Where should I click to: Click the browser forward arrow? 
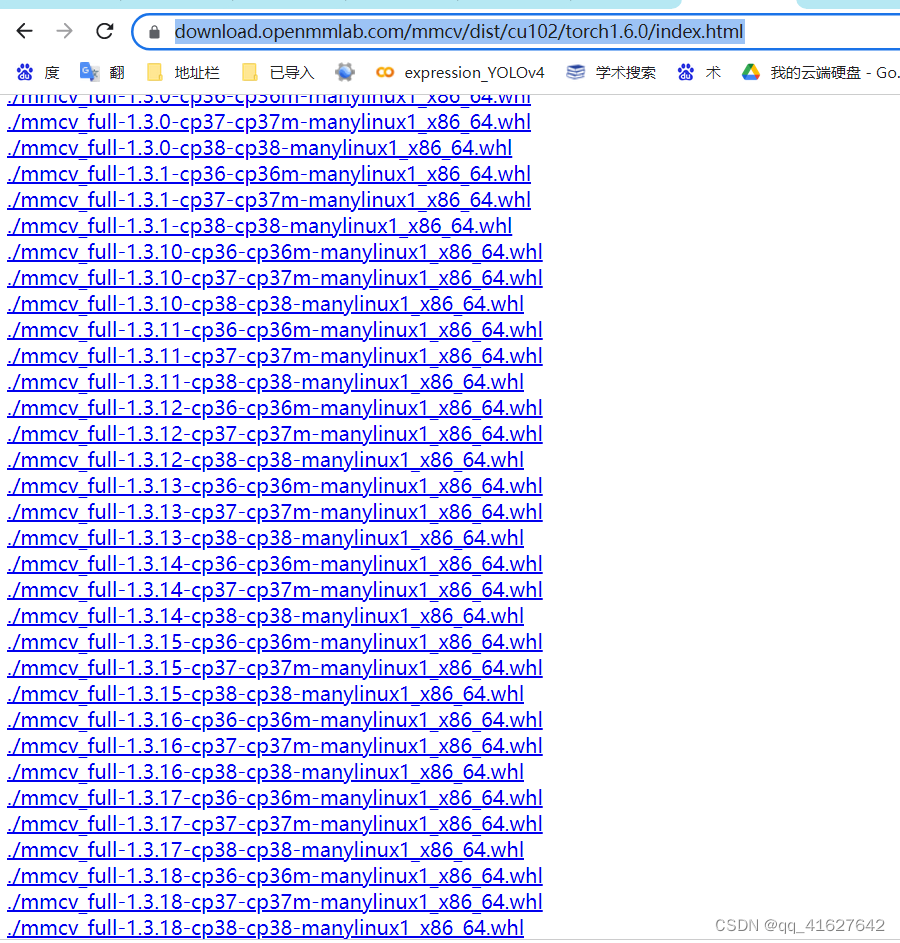click(64, 31)
